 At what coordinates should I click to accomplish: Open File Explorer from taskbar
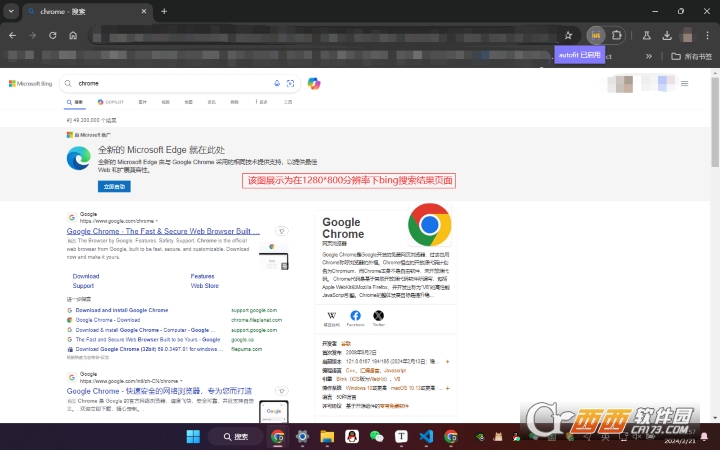[327, 436]
